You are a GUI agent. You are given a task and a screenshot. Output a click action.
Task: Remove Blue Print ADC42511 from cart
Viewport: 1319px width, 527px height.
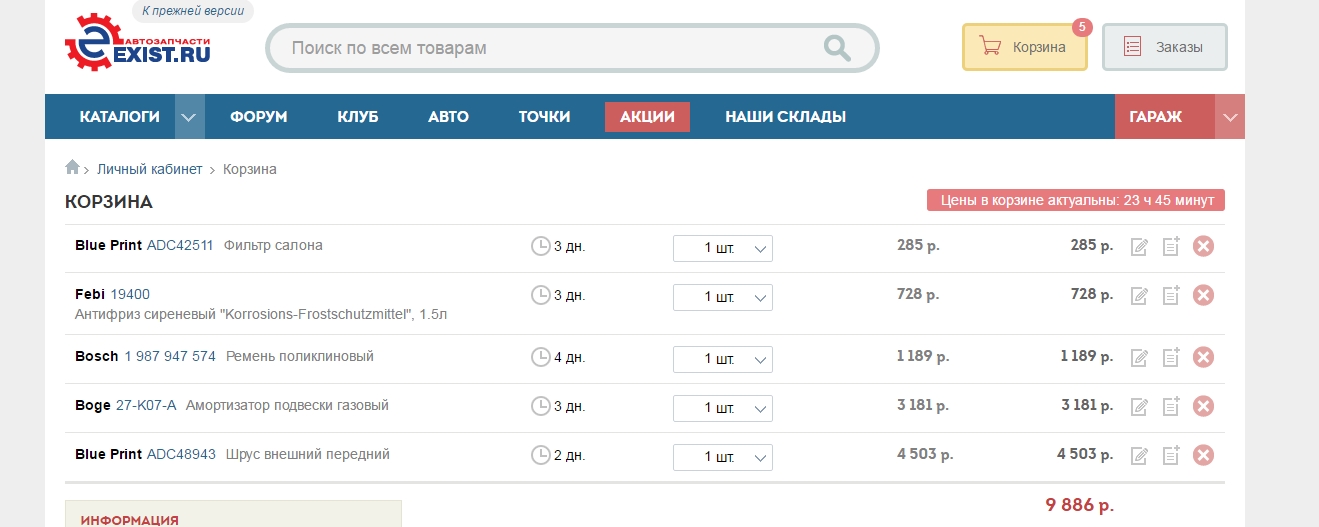pos(1203,246)
